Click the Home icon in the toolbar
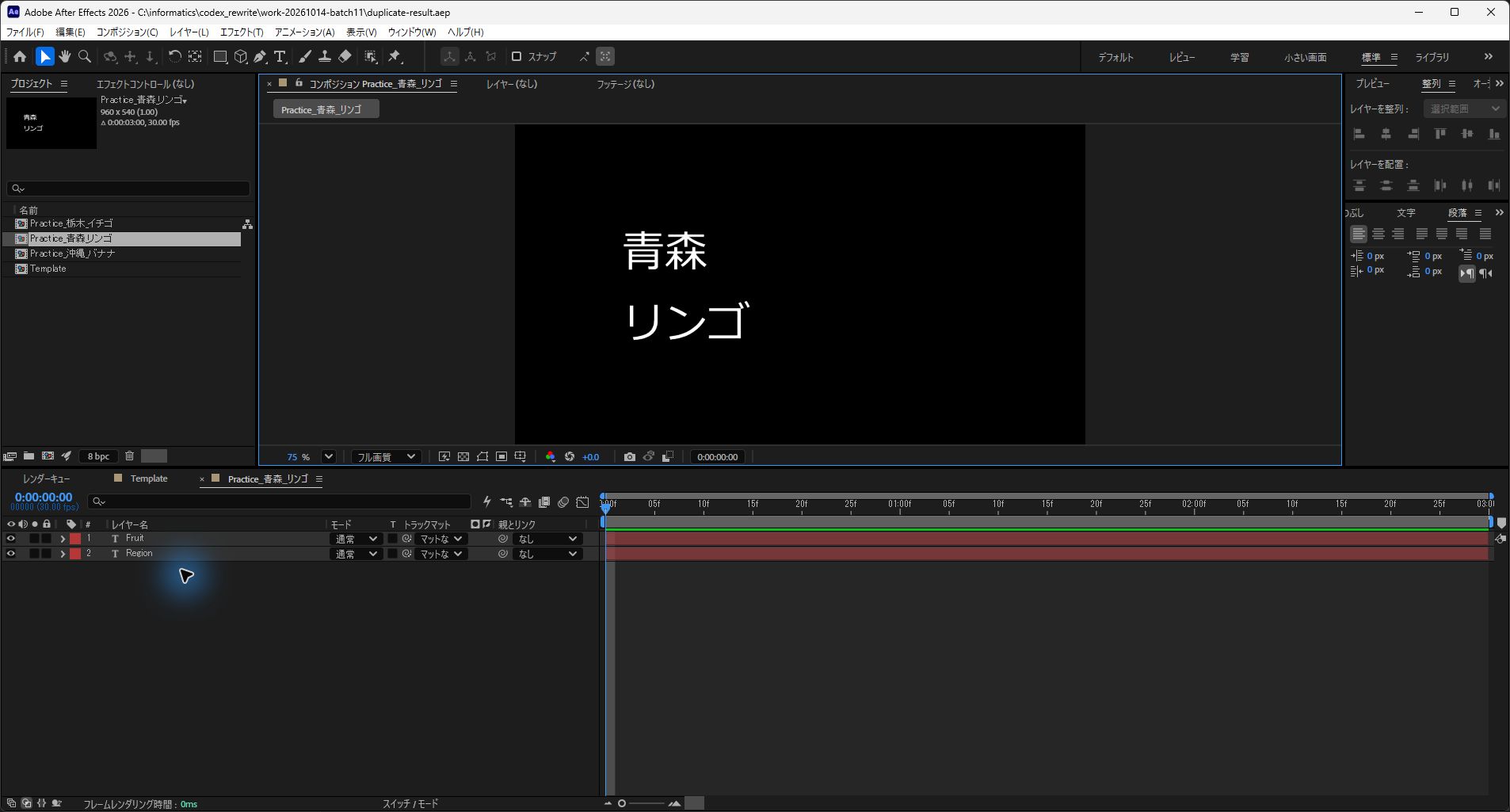The image size is (1510, 812). (x=20, y=56)
